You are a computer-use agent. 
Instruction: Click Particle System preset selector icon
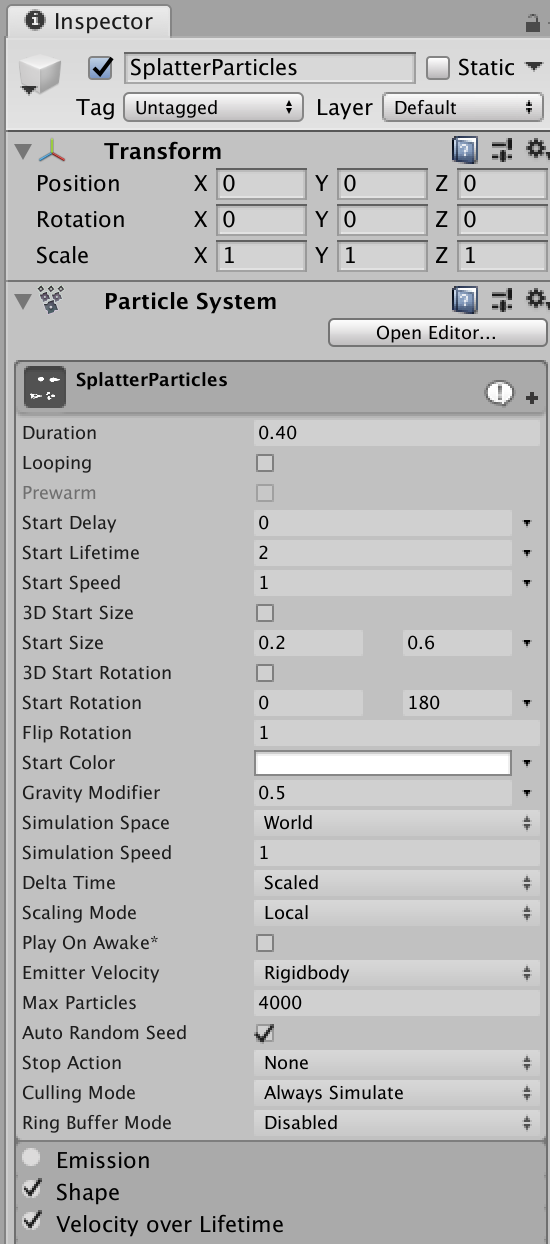(x=502, y=299)
